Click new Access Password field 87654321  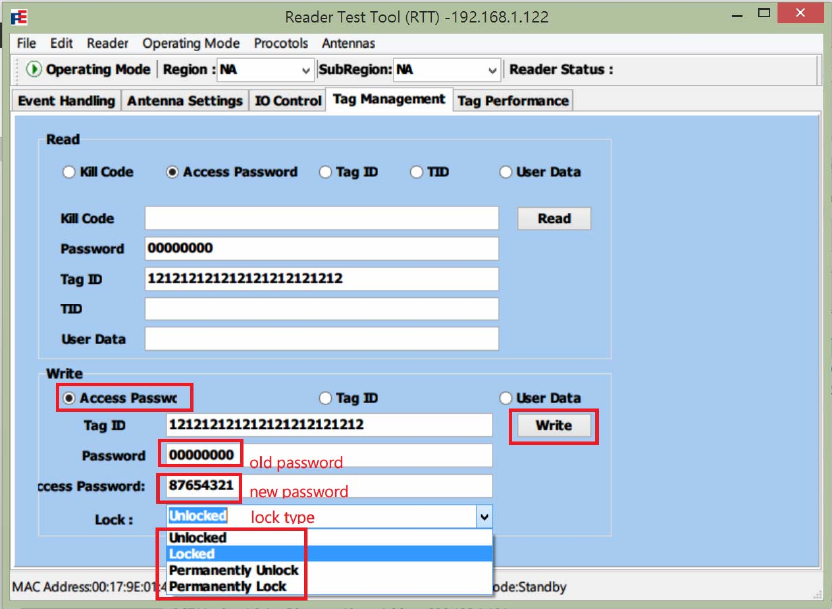[x=329, y=485]
